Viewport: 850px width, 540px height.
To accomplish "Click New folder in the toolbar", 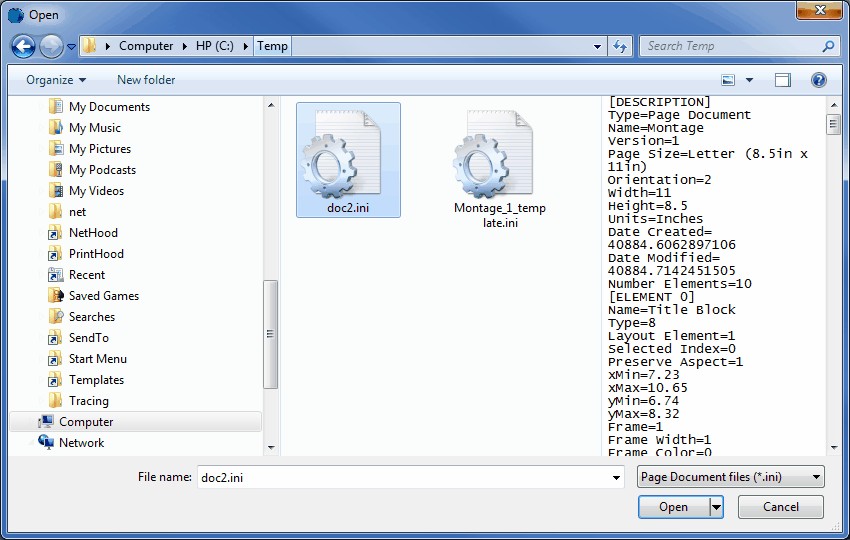I will (146, 80).
